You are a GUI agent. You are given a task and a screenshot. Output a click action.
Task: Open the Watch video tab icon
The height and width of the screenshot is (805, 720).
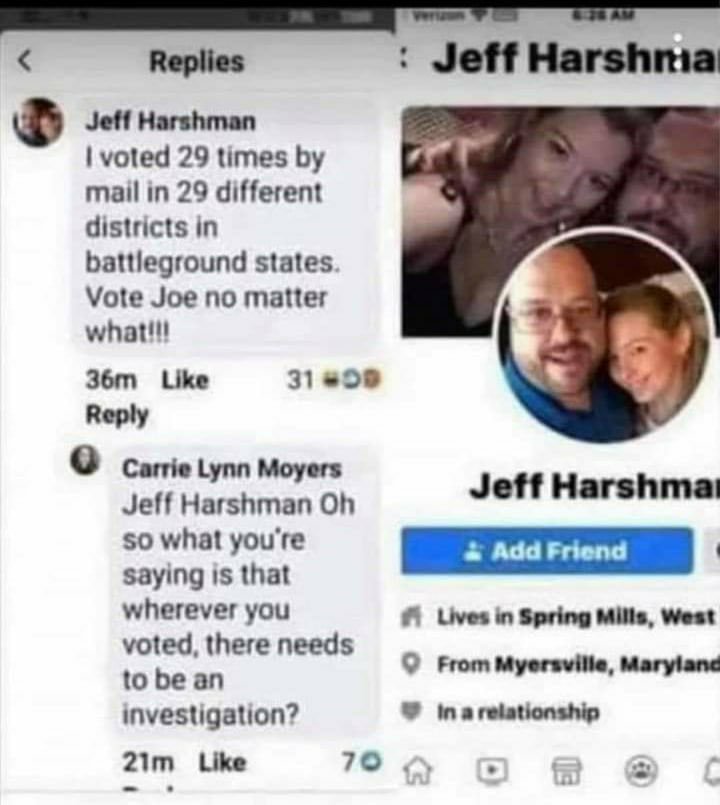click(x=492, y=770)
